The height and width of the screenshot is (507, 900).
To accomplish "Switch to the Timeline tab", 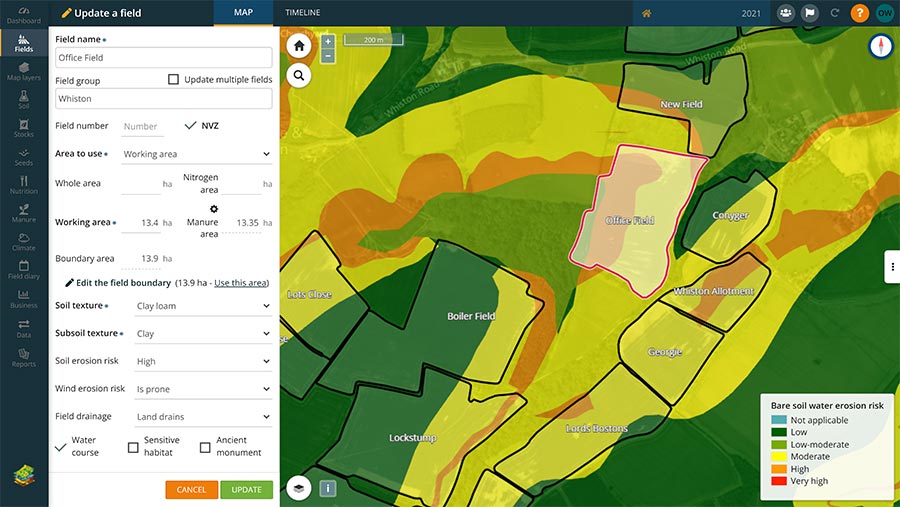I will (303, 13).
